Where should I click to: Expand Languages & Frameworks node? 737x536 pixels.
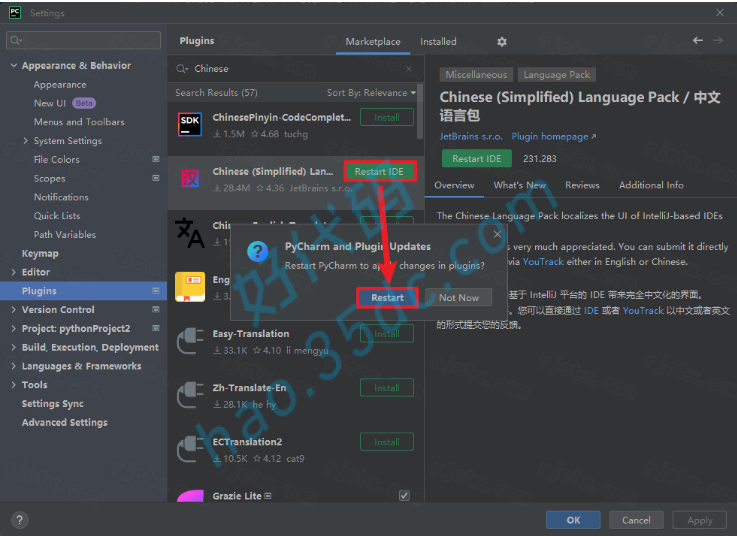tap(13, 366)
